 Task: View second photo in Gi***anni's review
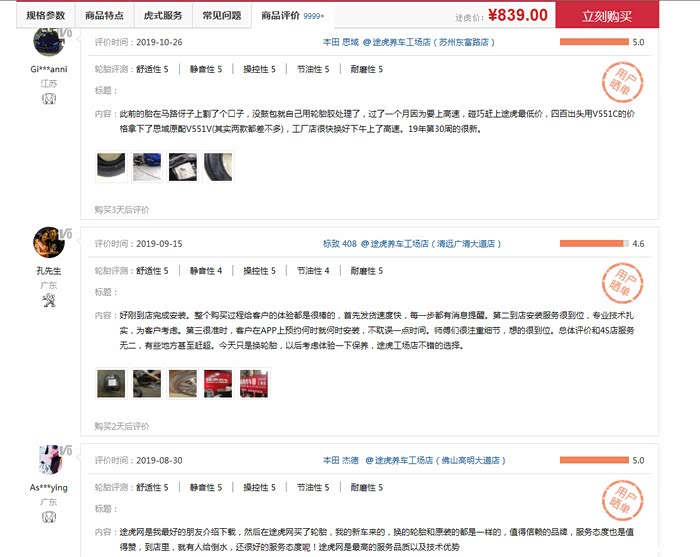[x=147, y=167]
